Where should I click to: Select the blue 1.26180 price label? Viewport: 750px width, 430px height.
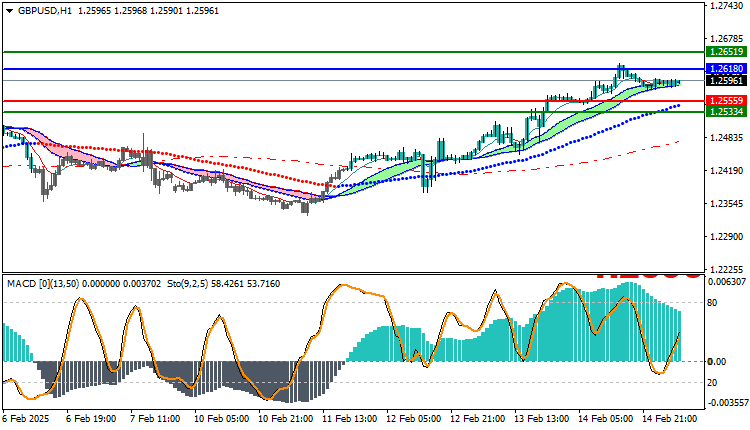pyautogui.click(x=727, y=69)
